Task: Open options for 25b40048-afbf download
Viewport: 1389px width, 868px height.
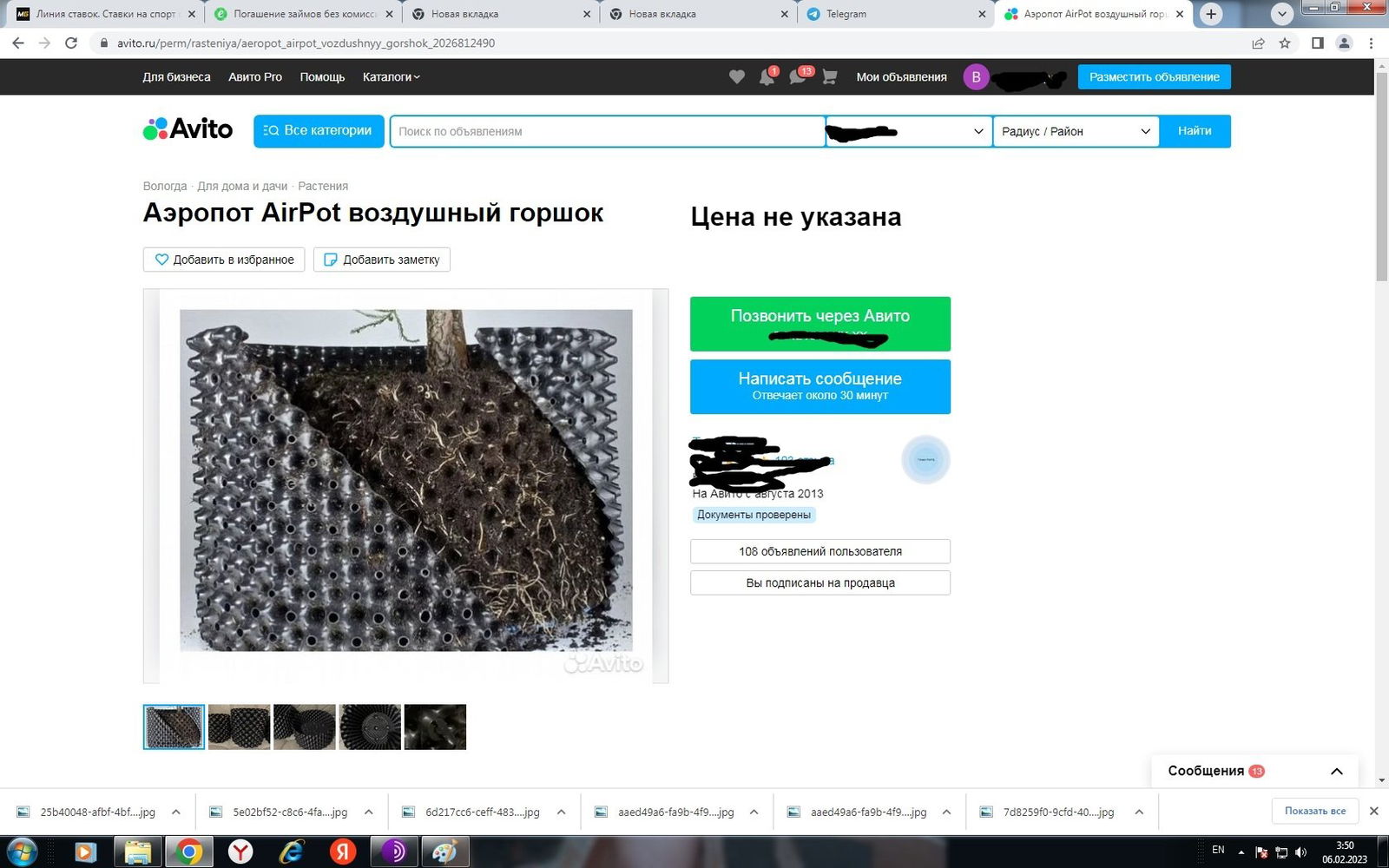Action: click(x=176, y=812)
